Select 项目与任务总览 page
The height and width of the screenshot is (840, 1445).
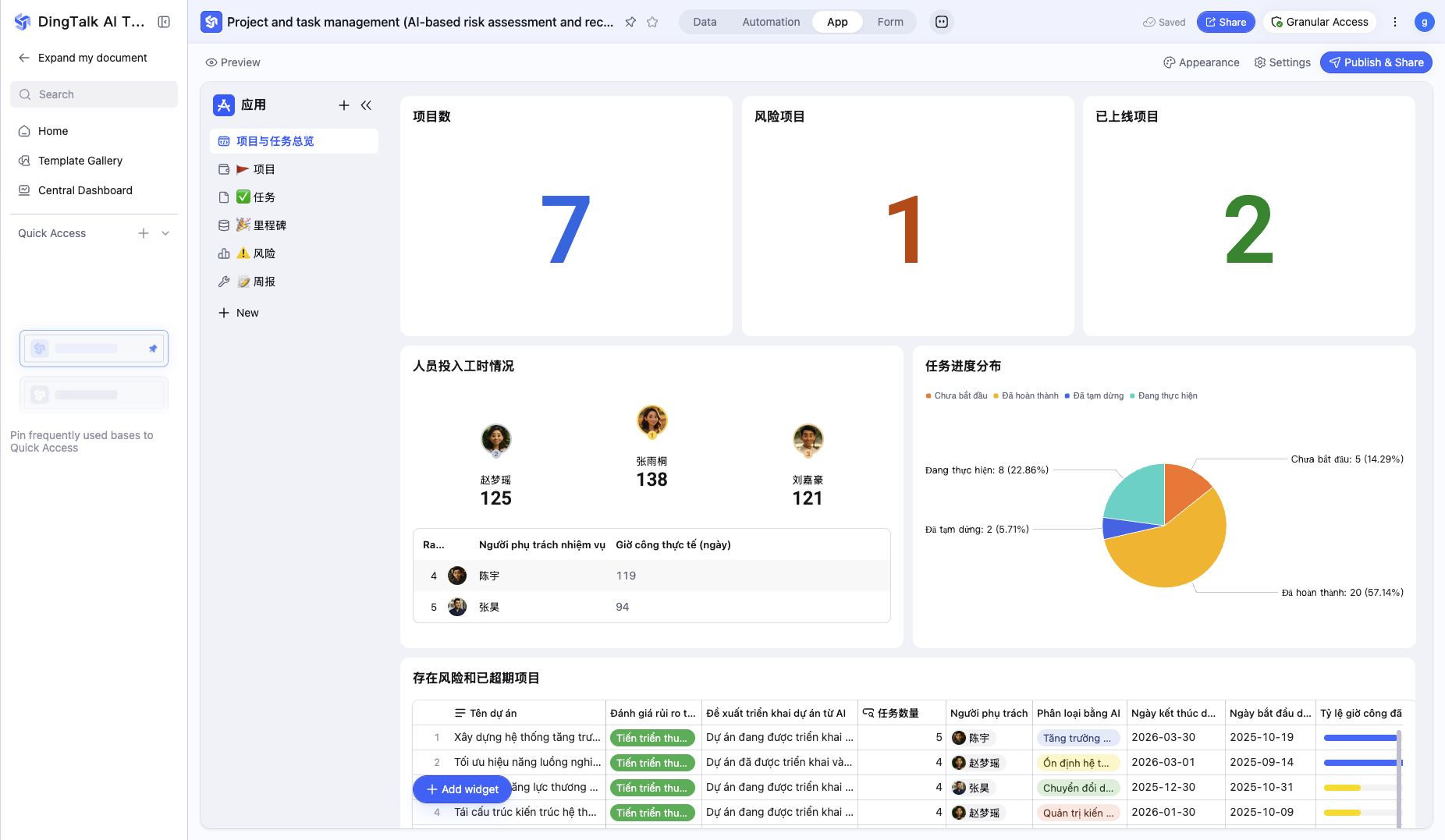pyautogui.click(x=294, y=141)
